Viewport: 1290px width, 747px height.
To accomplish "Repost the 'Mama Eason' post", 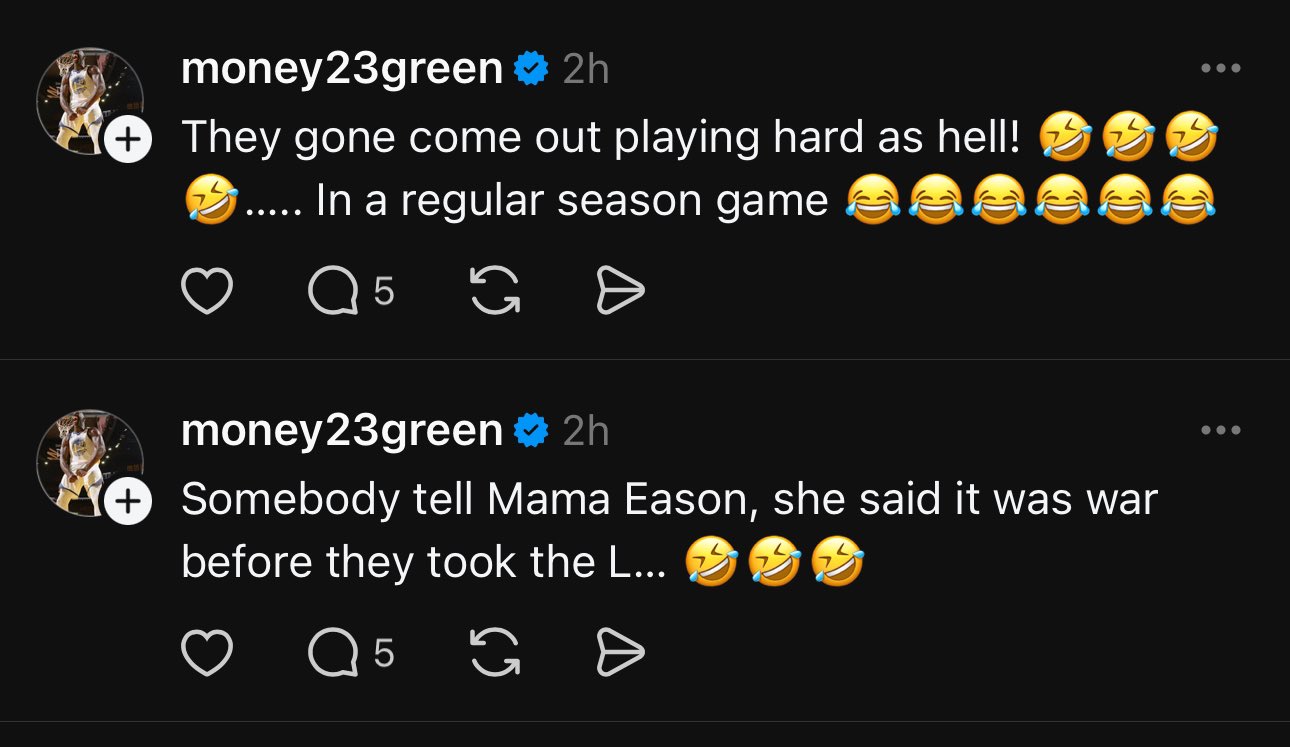I will 494,653.
